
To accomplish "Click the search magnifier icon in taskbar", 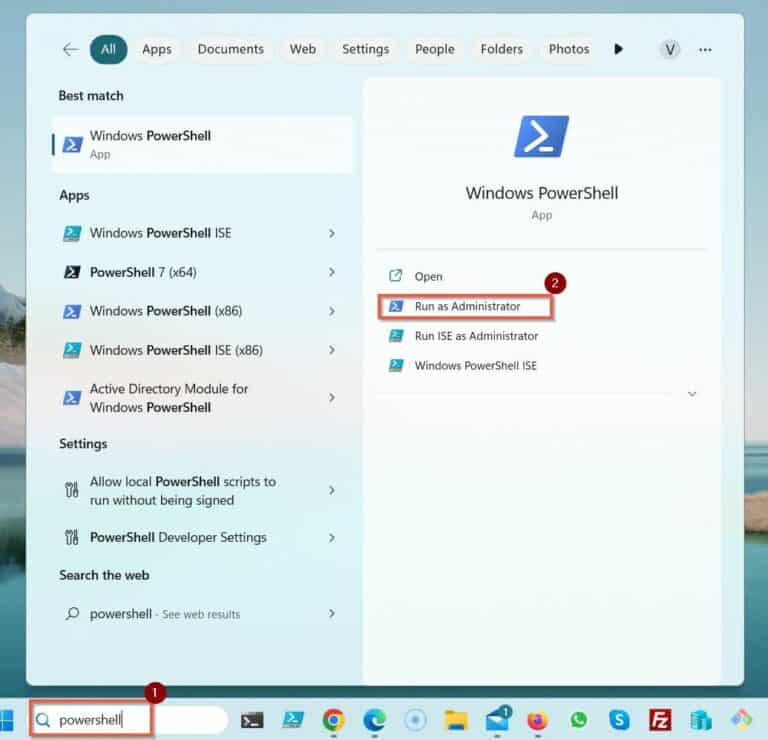I will coord(43,720).
